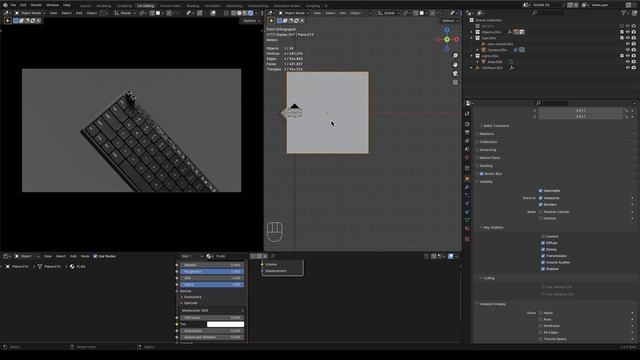640x360 pixels.
Task: Enable the Shadow Catcher checkbox
Action: (x=540, y=212)
